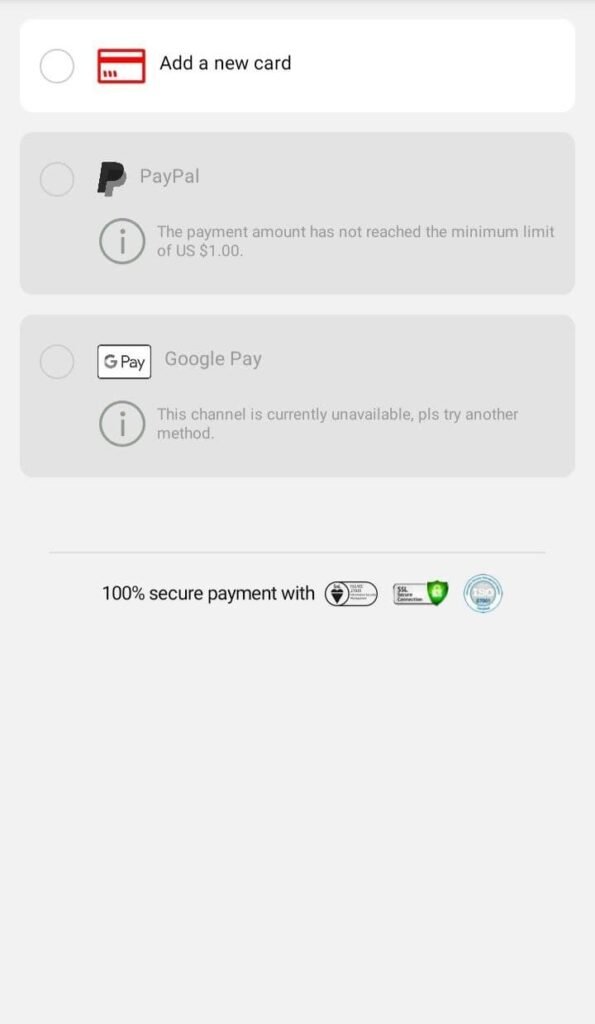Click the red credit card icon

coord(121,66)
